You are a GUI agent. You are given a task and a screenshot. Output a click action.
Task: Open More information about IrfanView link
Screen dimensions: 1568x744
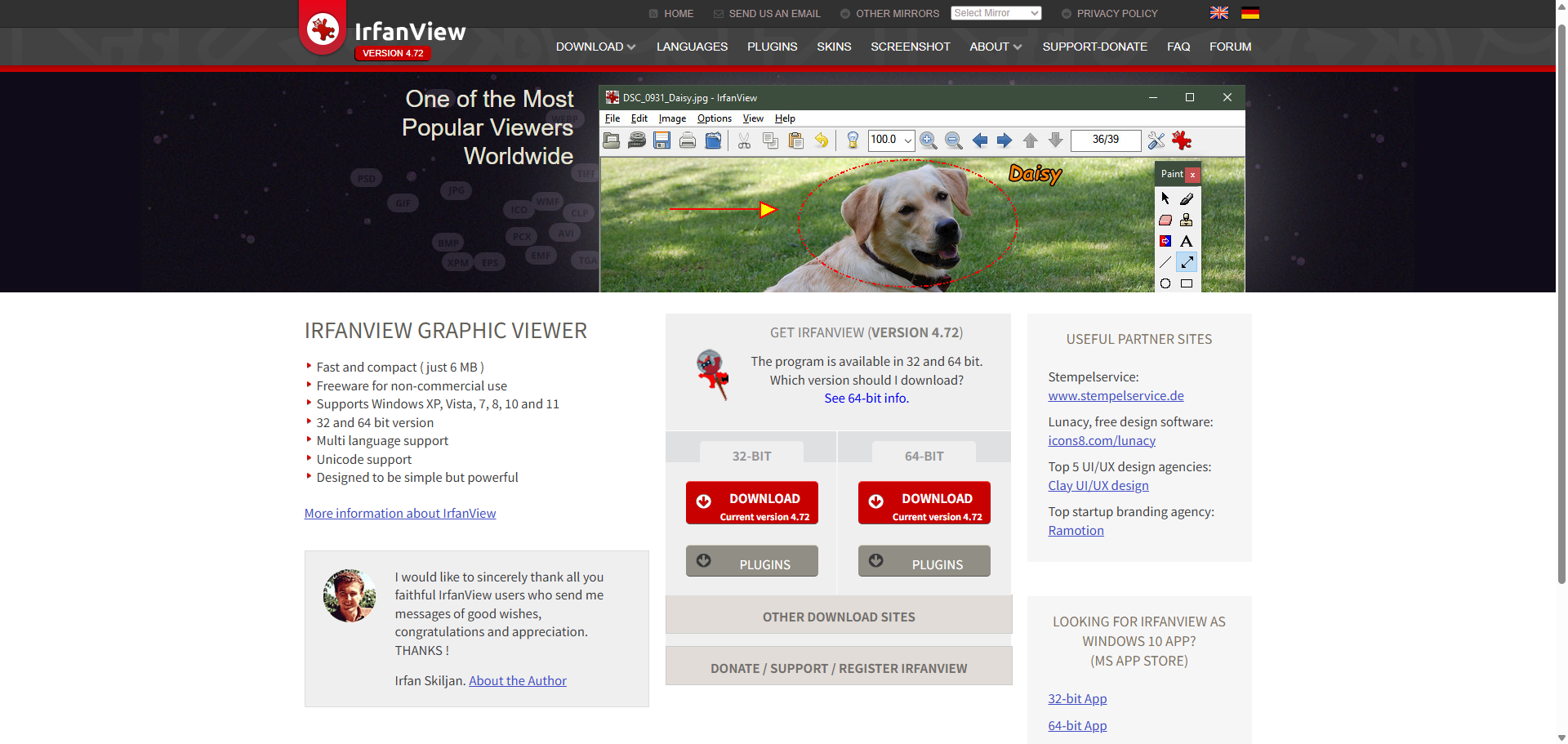[x=400, y=514]
